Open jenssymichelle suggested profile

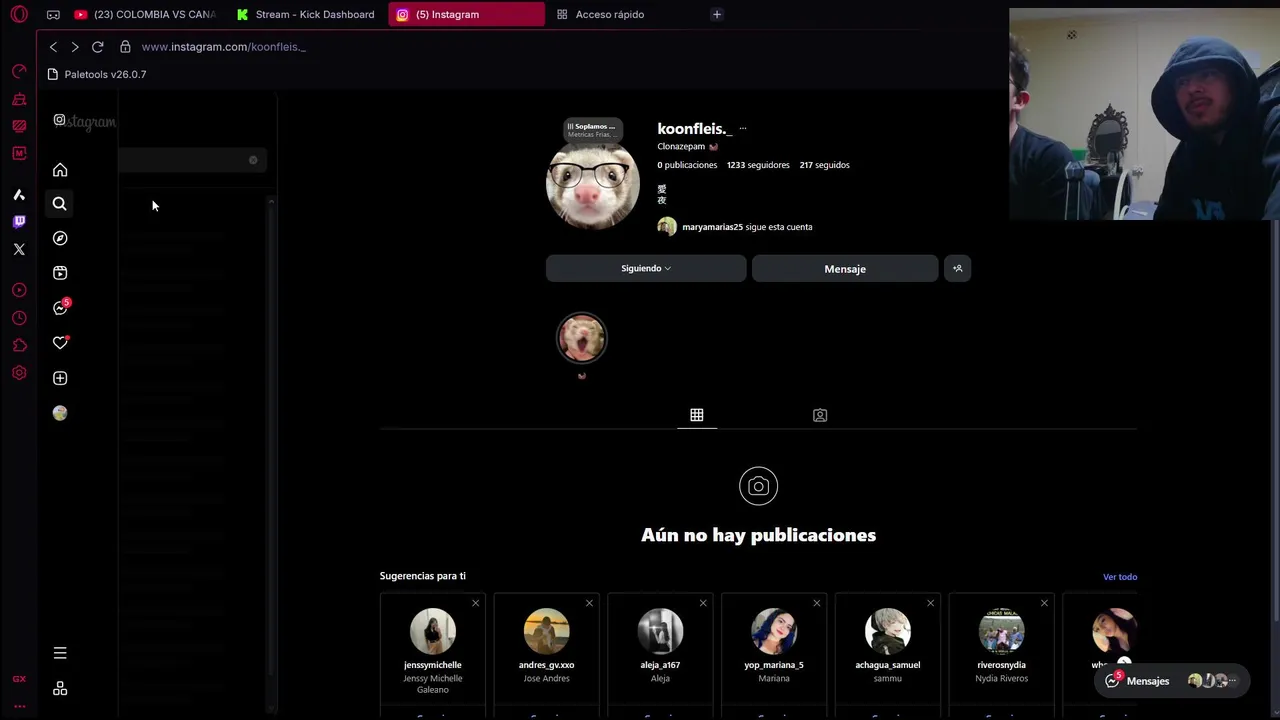click(x=433, y=665)
